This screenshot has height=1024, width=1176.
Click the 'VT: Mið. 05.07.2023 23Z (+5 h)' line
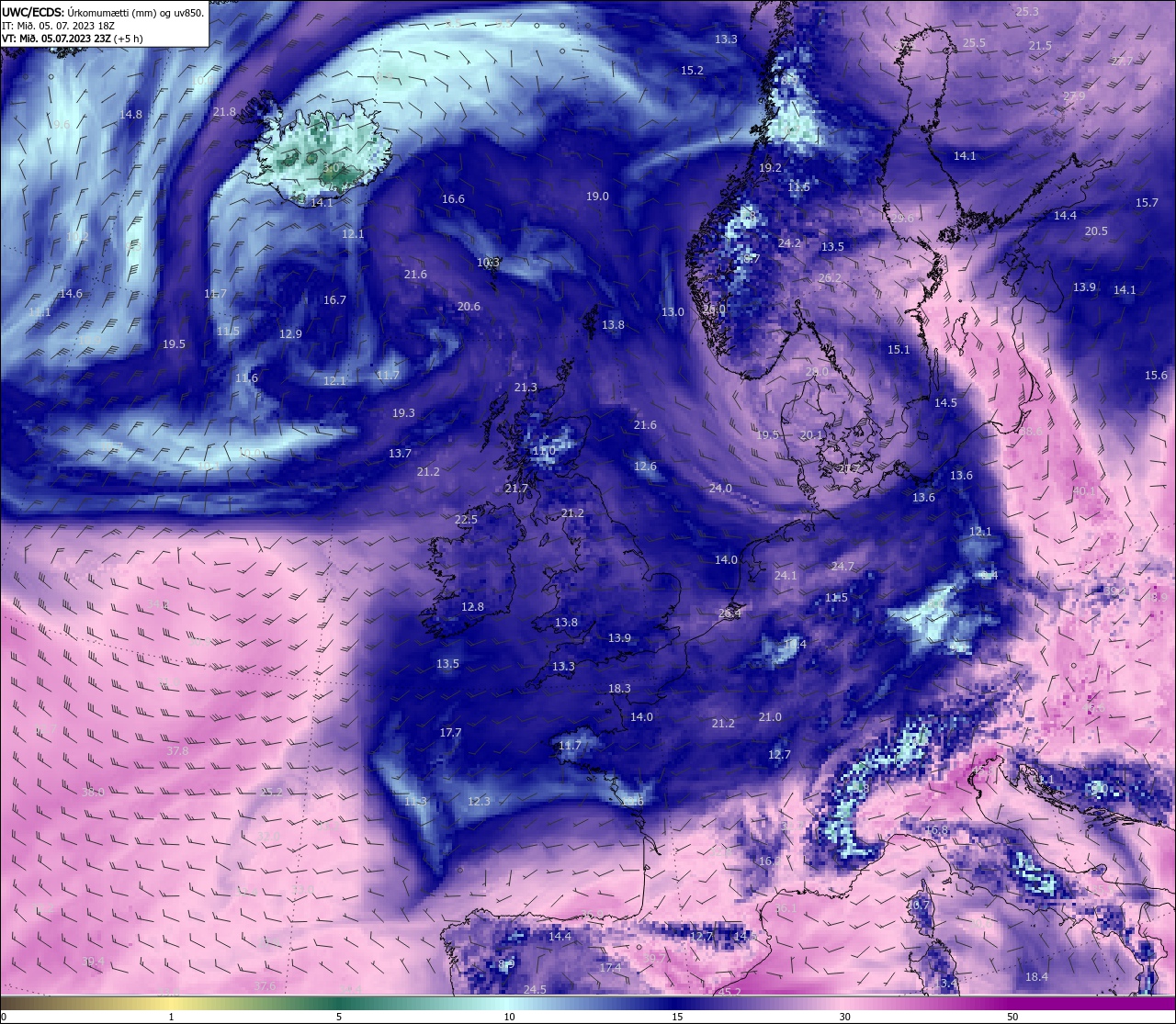pyautogui.click(x=72, y=39)
